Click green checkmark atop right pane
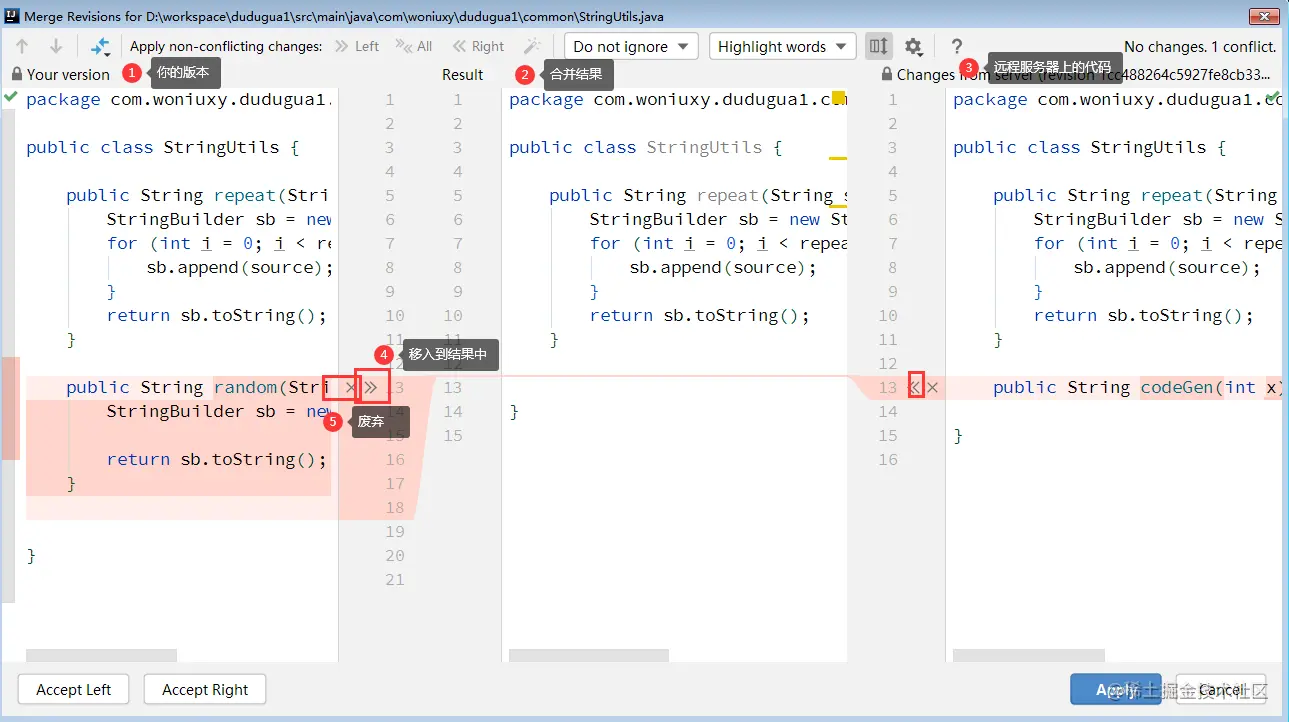This screenshot has height=722, width=1289. click(1274, 97)
